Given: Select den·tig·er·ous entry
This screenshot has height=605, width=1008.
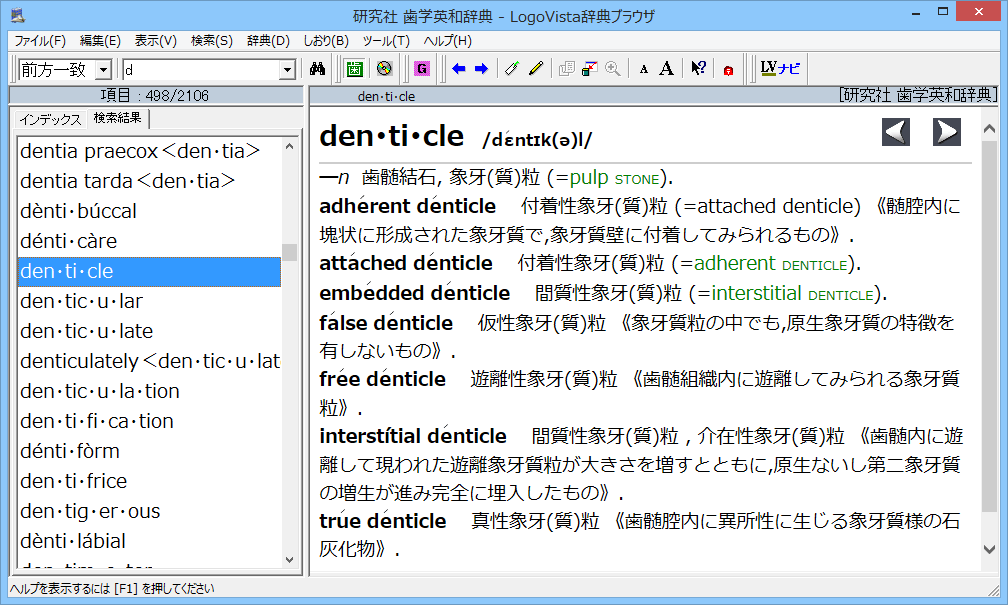Looking at the screenshot, I should [x=149, y=511].
